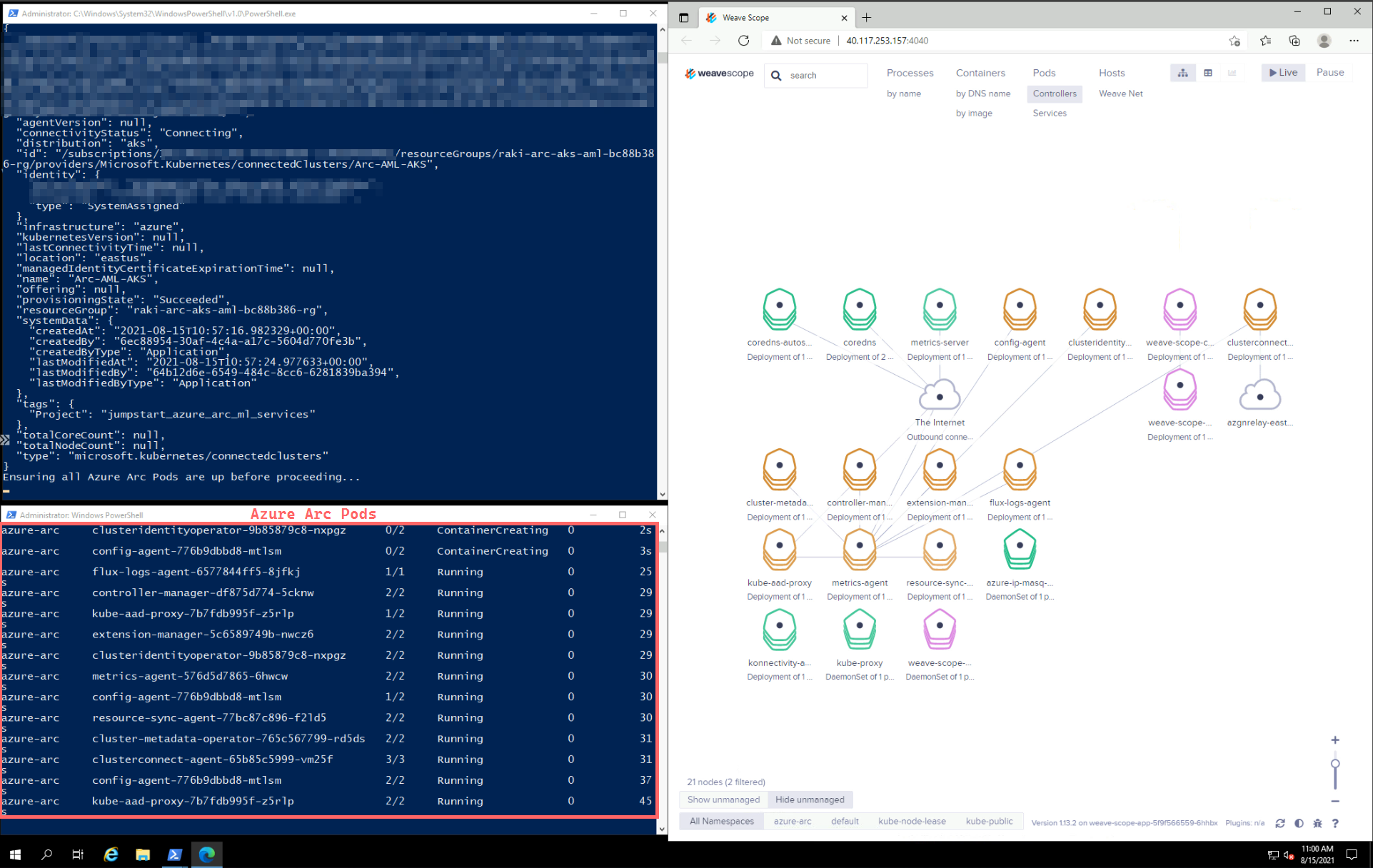Viewport: 1373px width, 868px height.
Task: Select Show unmanaged filter
Action: [x=723, y=799]
